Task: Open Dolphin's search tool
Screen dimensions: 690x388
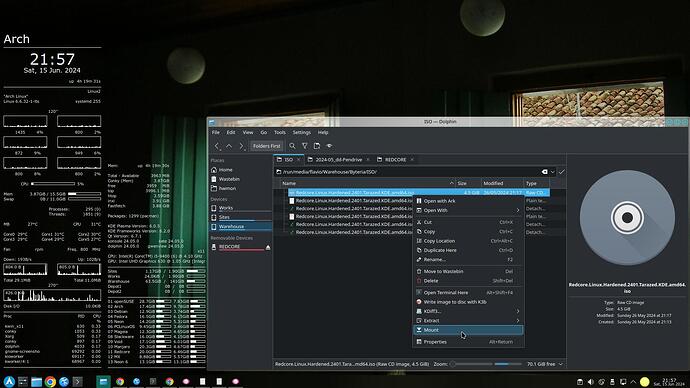Action: point(292,146)
